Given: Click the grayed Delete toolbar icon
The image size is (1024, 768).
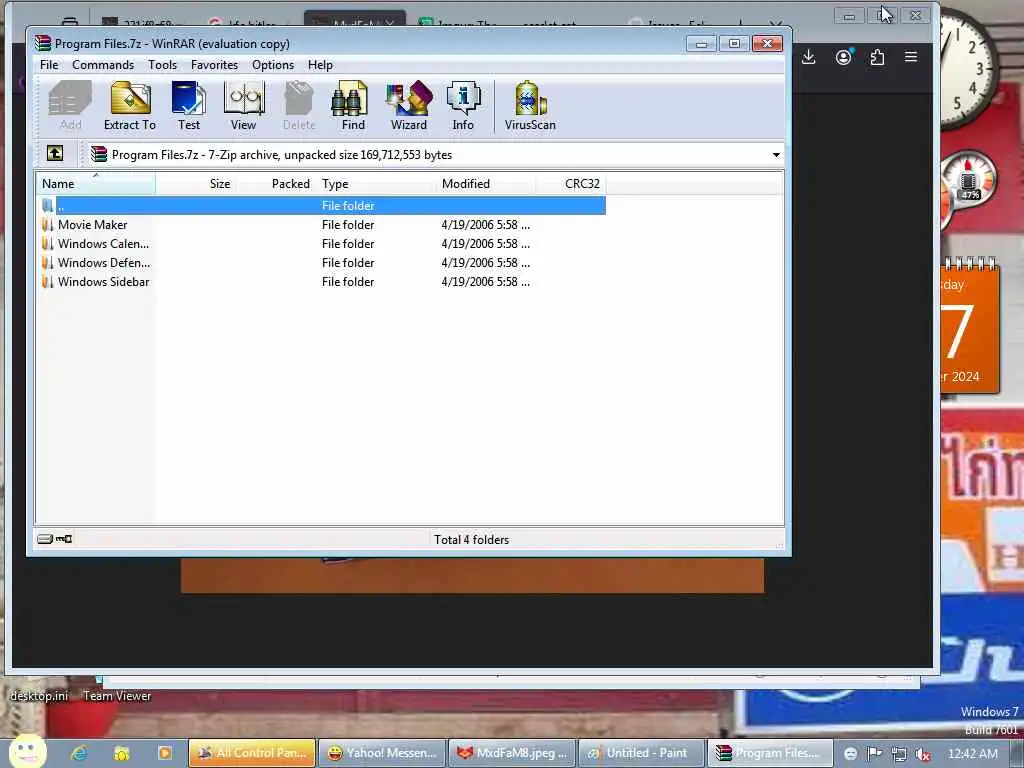Looking at the screenshot, I should tap(299, 106).
